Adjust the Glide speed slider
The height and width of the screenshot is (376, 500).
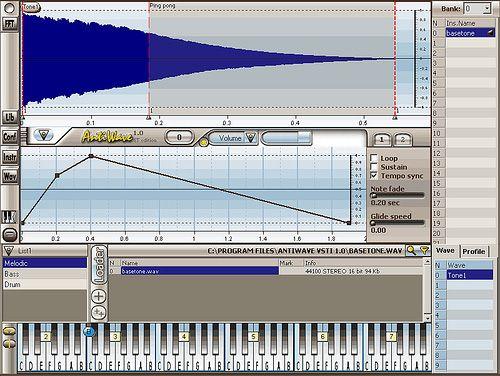point(397,223)
